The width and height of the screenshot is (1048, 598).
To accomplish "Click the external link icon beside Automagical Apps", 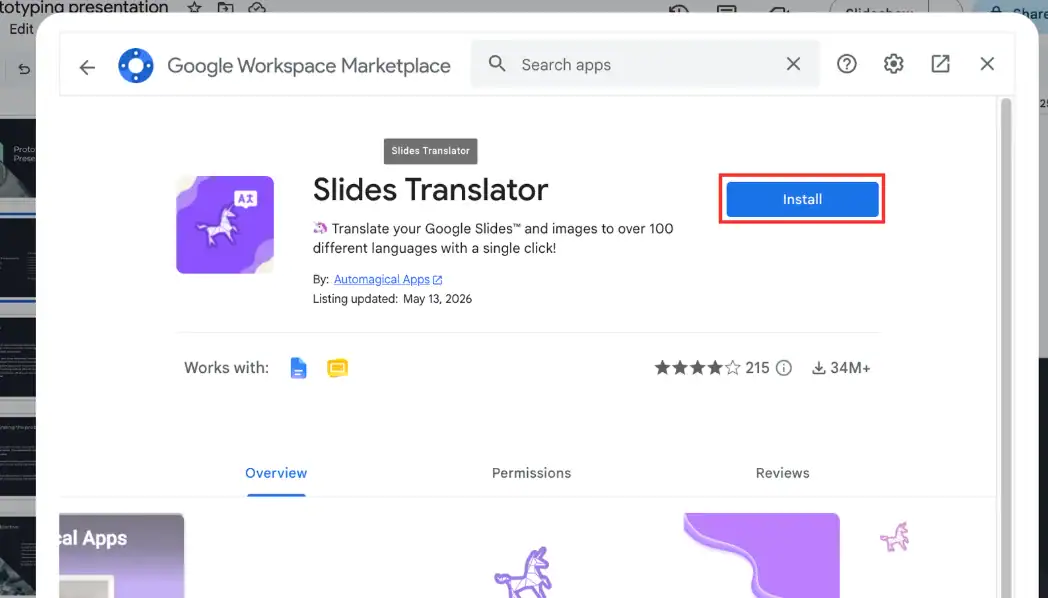I will tap(438, 280).
